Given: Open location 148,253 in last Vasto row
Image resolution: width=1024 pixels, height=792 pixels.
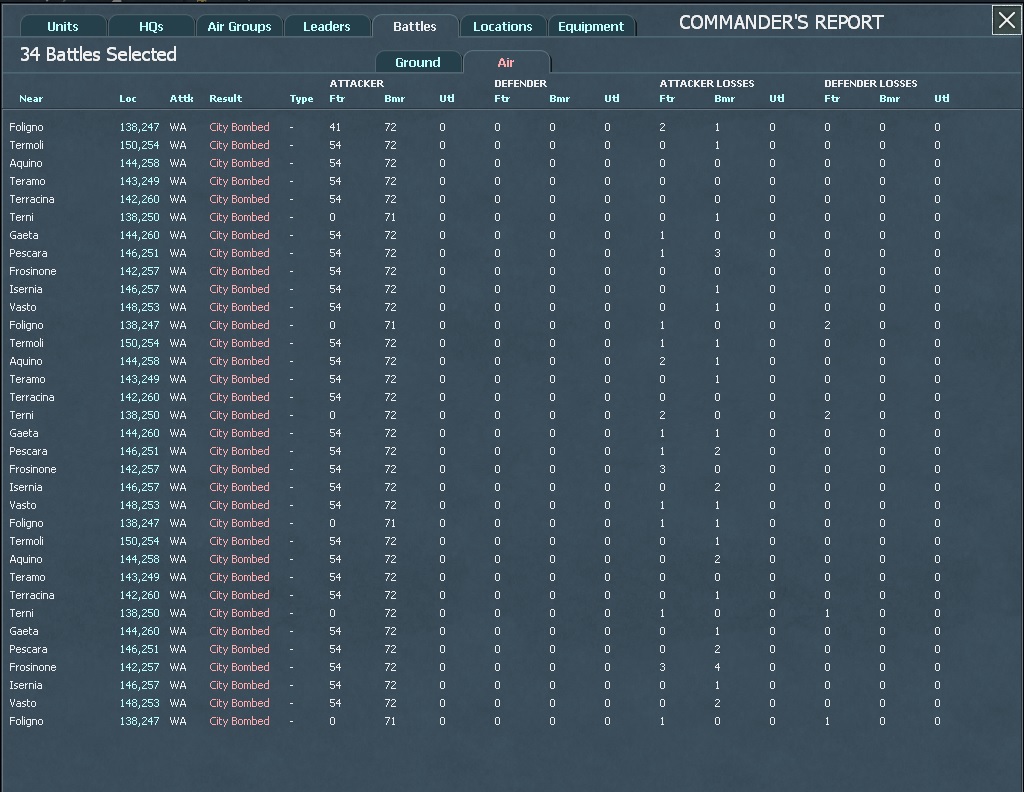Looking at the screenshot, I should tap(139, 703).
